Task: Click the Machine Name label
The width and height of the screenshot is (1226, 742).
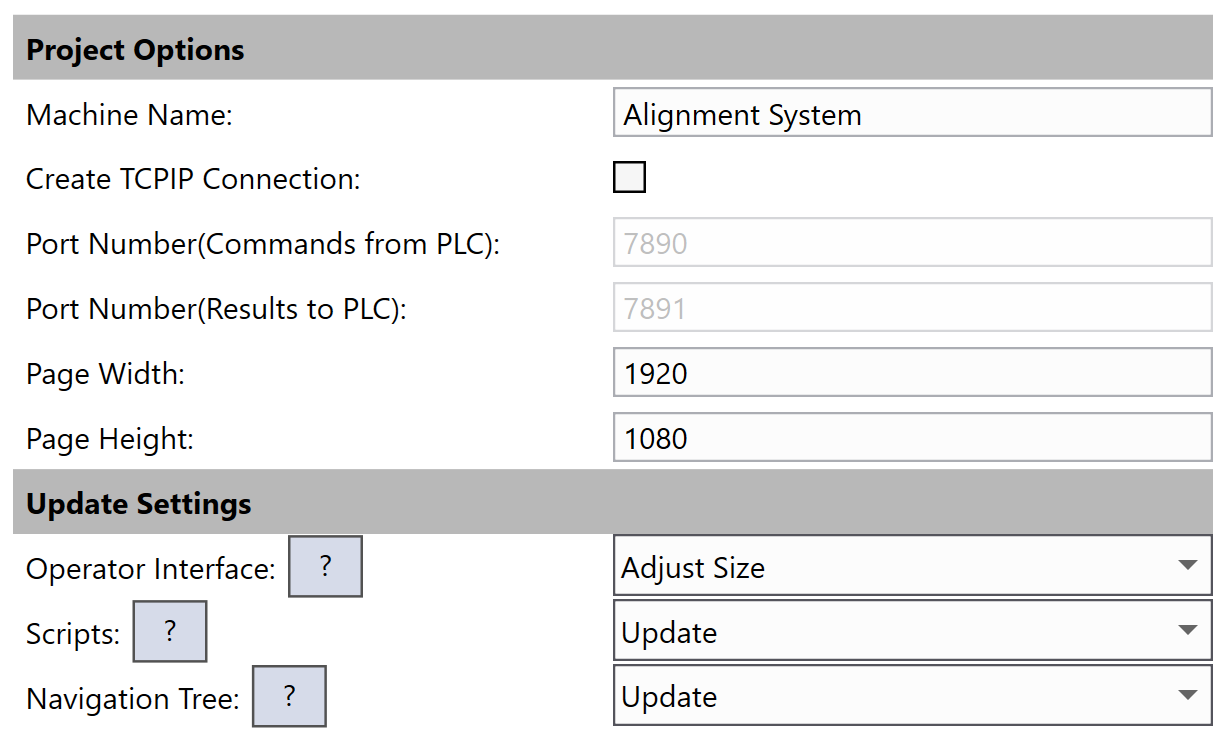Action: tap(129, 115)
